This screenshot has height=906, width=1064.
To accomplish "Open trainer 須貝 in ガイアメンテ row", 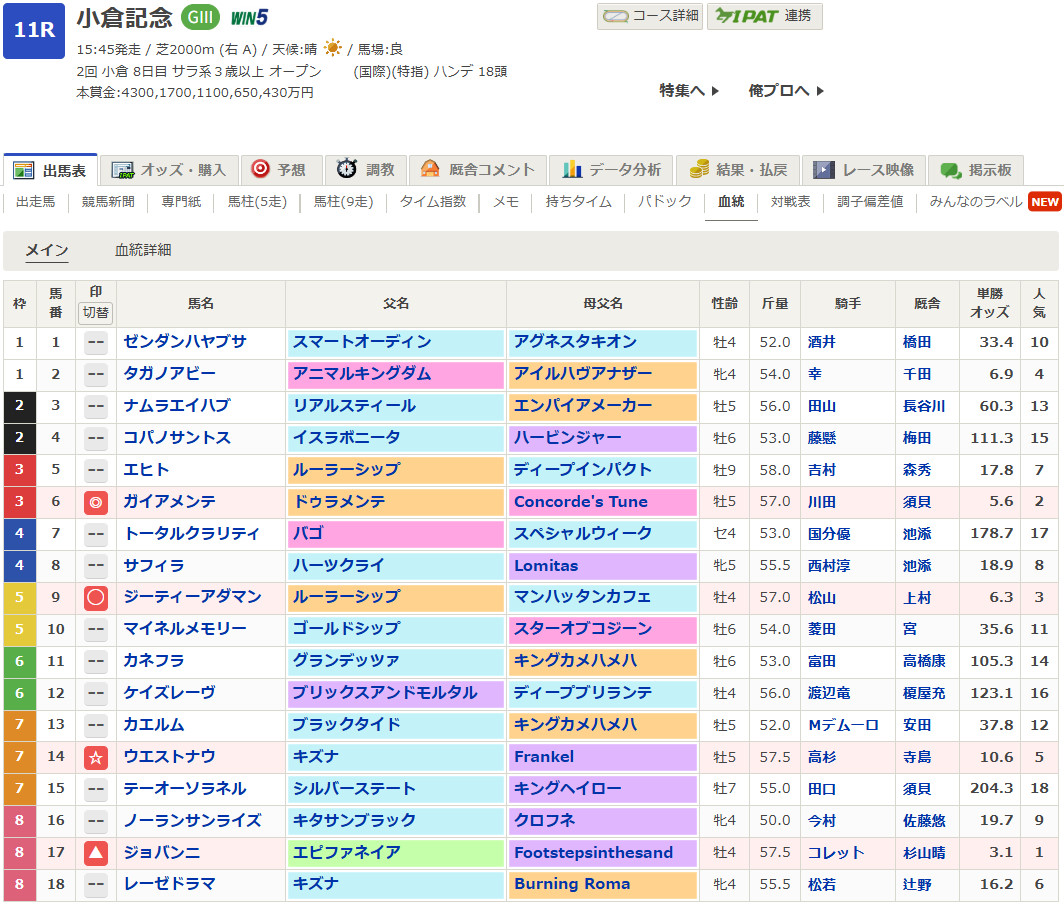I will 917,502.
